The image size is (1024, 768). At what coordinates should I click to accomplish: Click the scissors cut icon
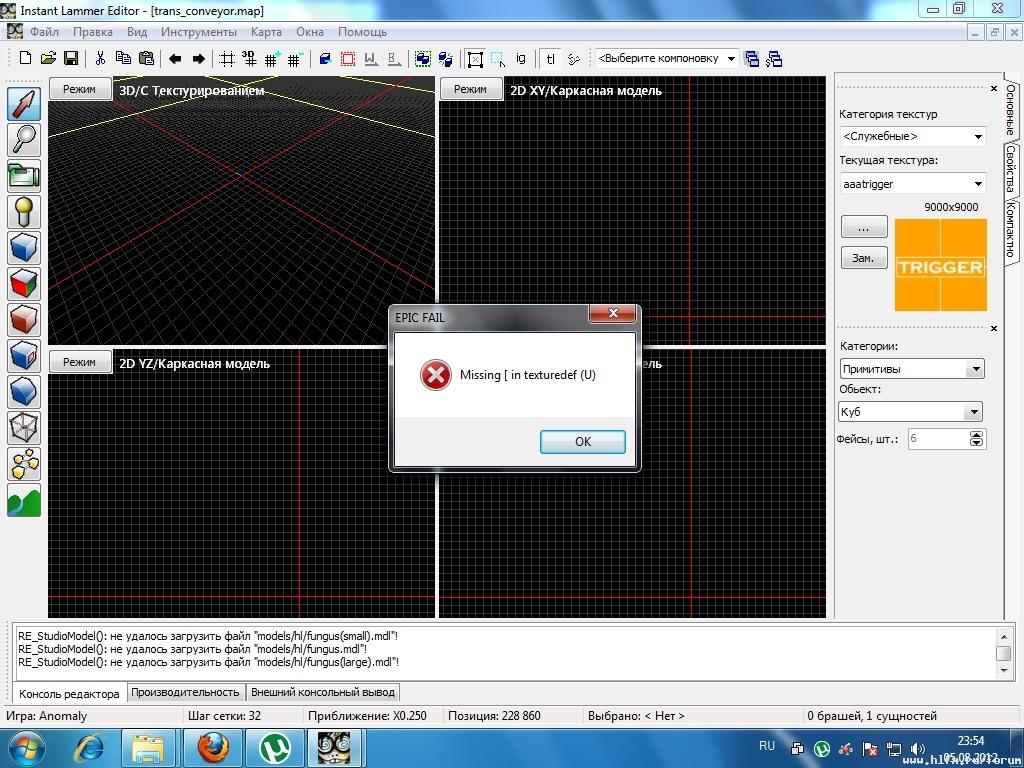[100, 59]
